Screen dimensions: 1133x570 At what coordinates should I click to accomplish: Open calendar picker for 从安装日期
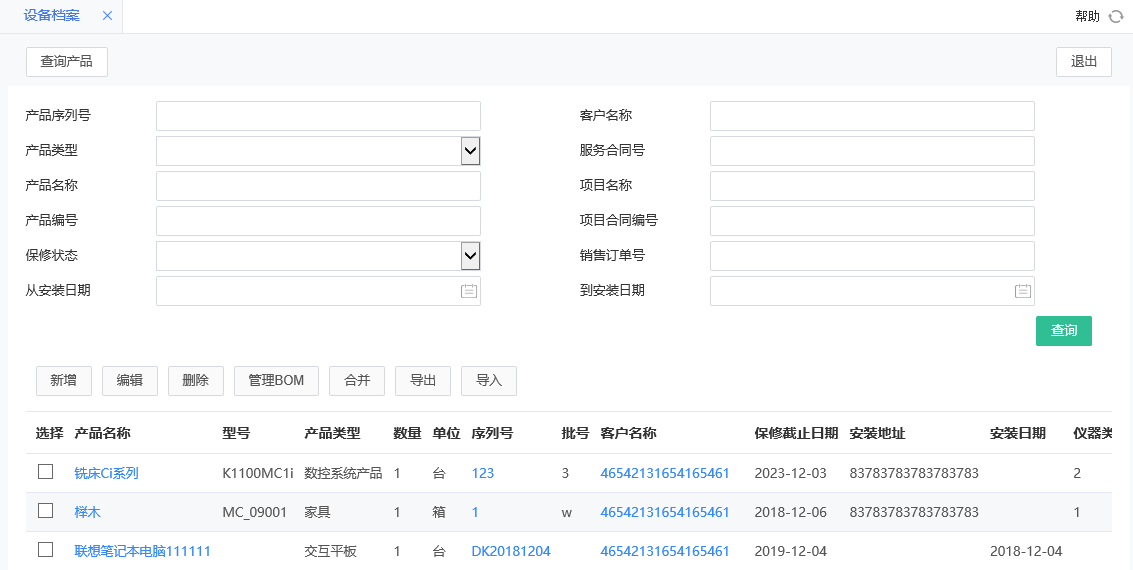(468, 291)
